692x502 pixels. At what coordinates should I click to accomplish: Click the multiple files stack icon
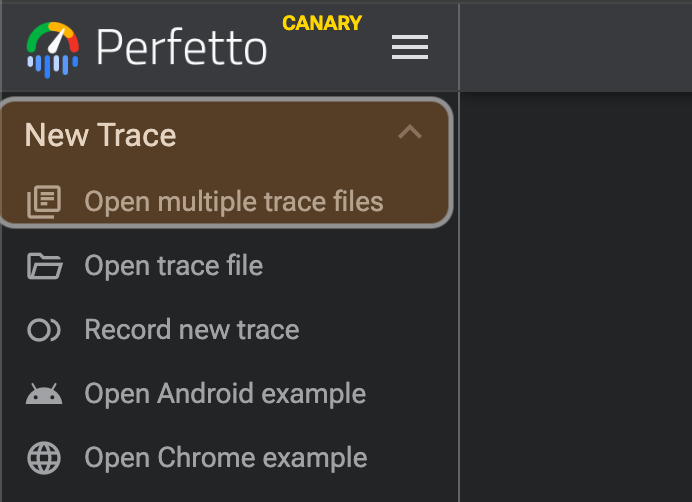click(x=44, y=202)
